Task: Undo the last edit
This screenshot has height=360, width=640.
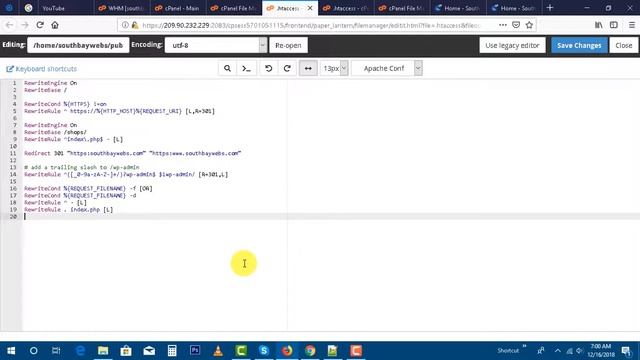Action: pos(269,69)
